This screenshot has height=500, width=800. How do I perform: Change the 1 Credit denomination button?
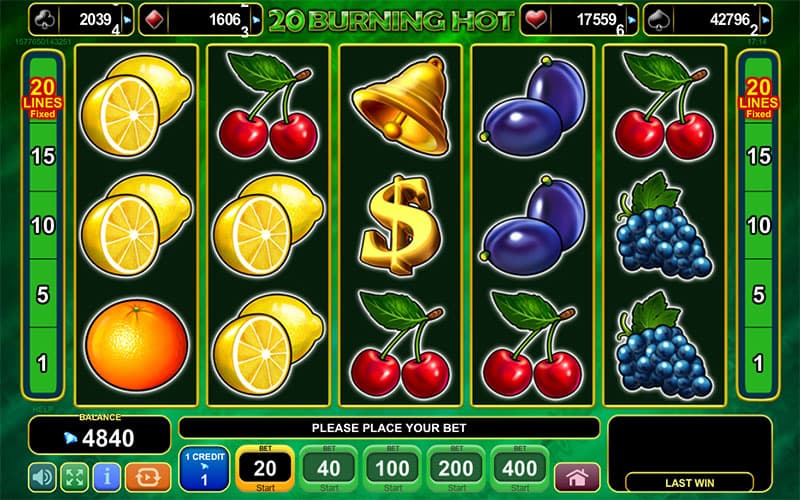point(204,468)
